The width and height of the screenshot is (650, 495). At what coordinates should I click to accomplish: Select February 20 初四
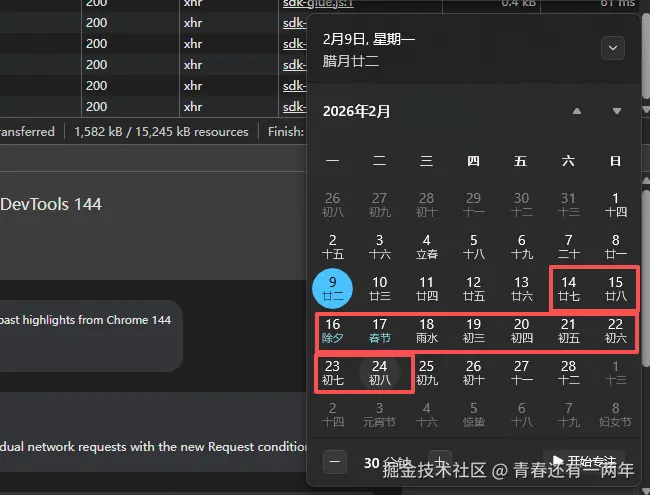click(x=521, y=330)
